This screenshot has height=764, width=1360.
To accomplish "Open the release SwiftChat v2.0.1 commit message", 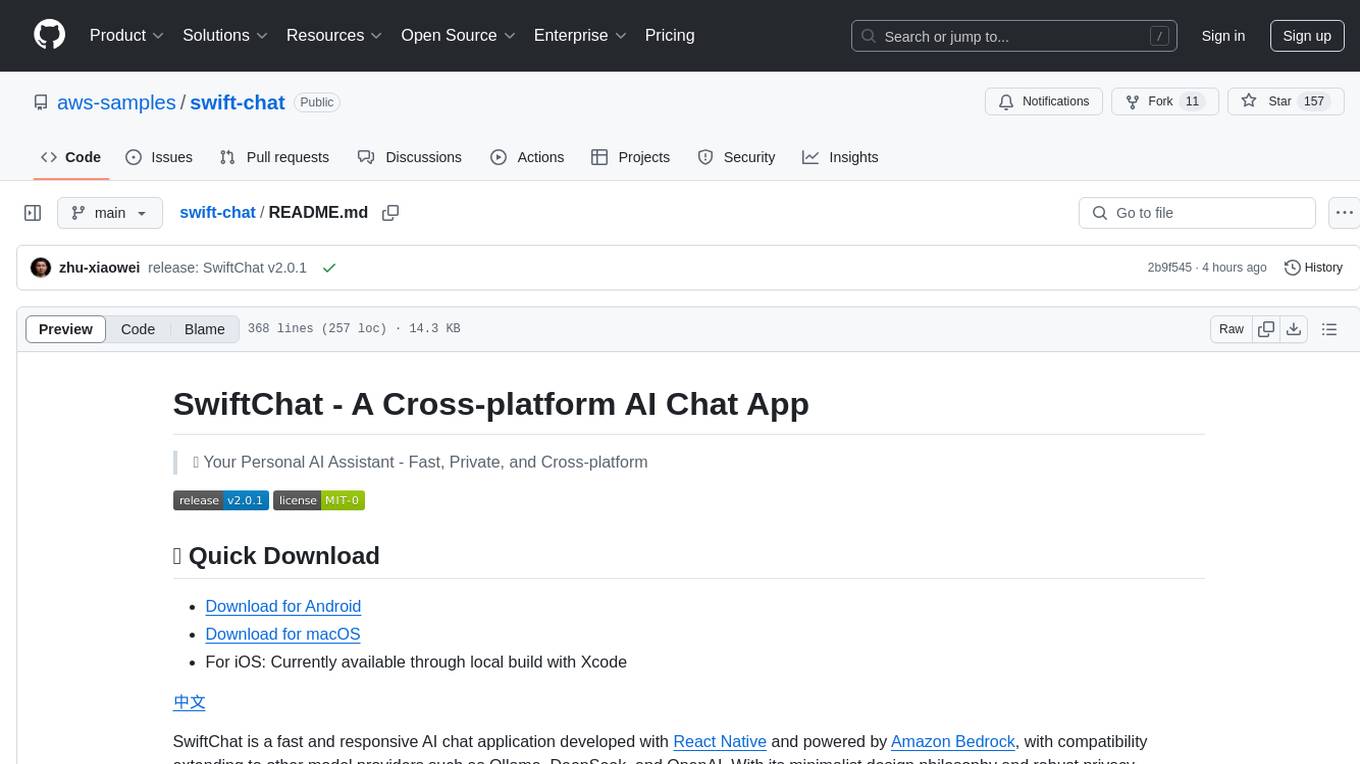I will (x=227, y=267).
